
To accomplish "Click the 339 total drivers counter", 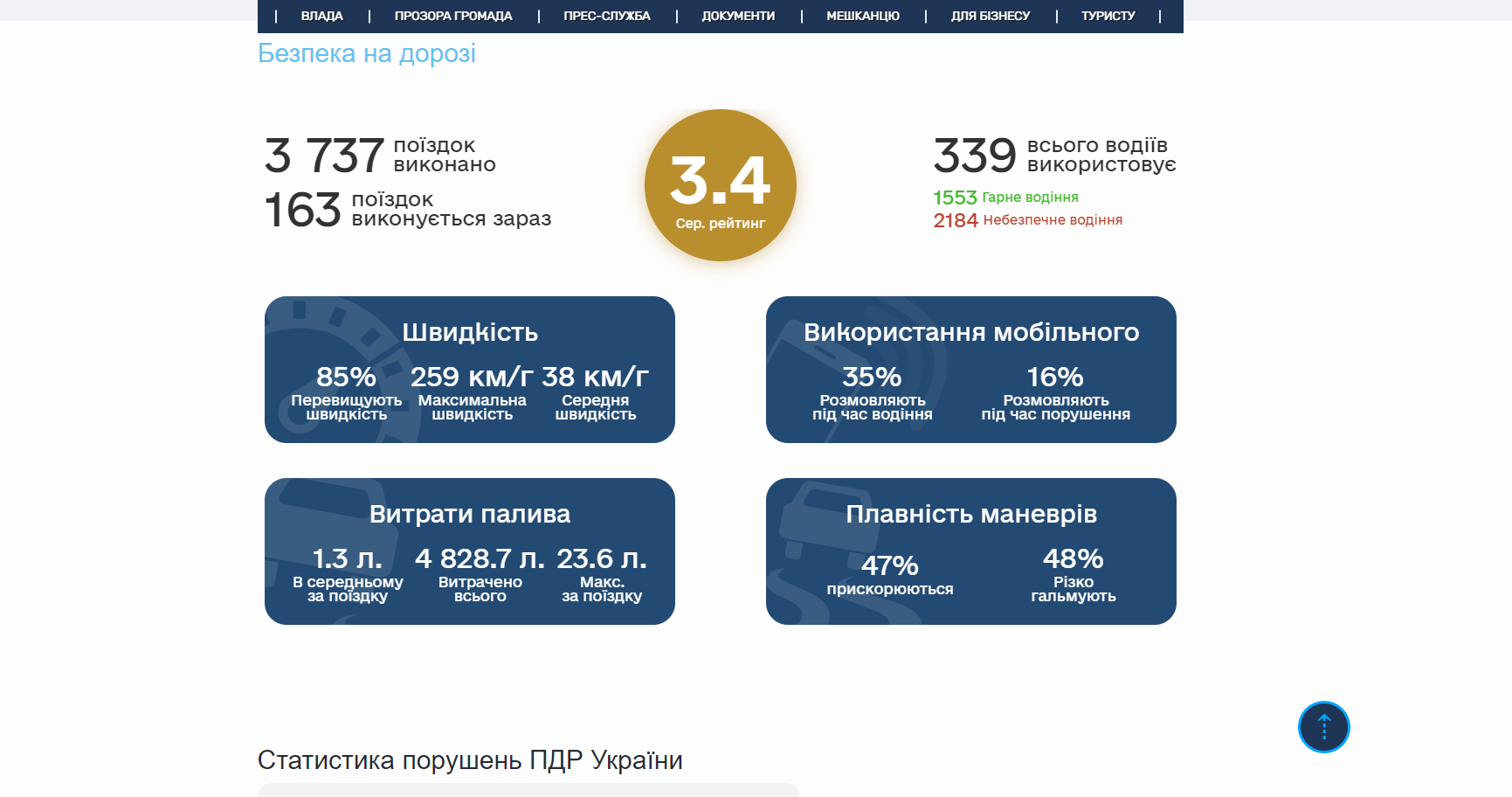I will click(975, 156).
